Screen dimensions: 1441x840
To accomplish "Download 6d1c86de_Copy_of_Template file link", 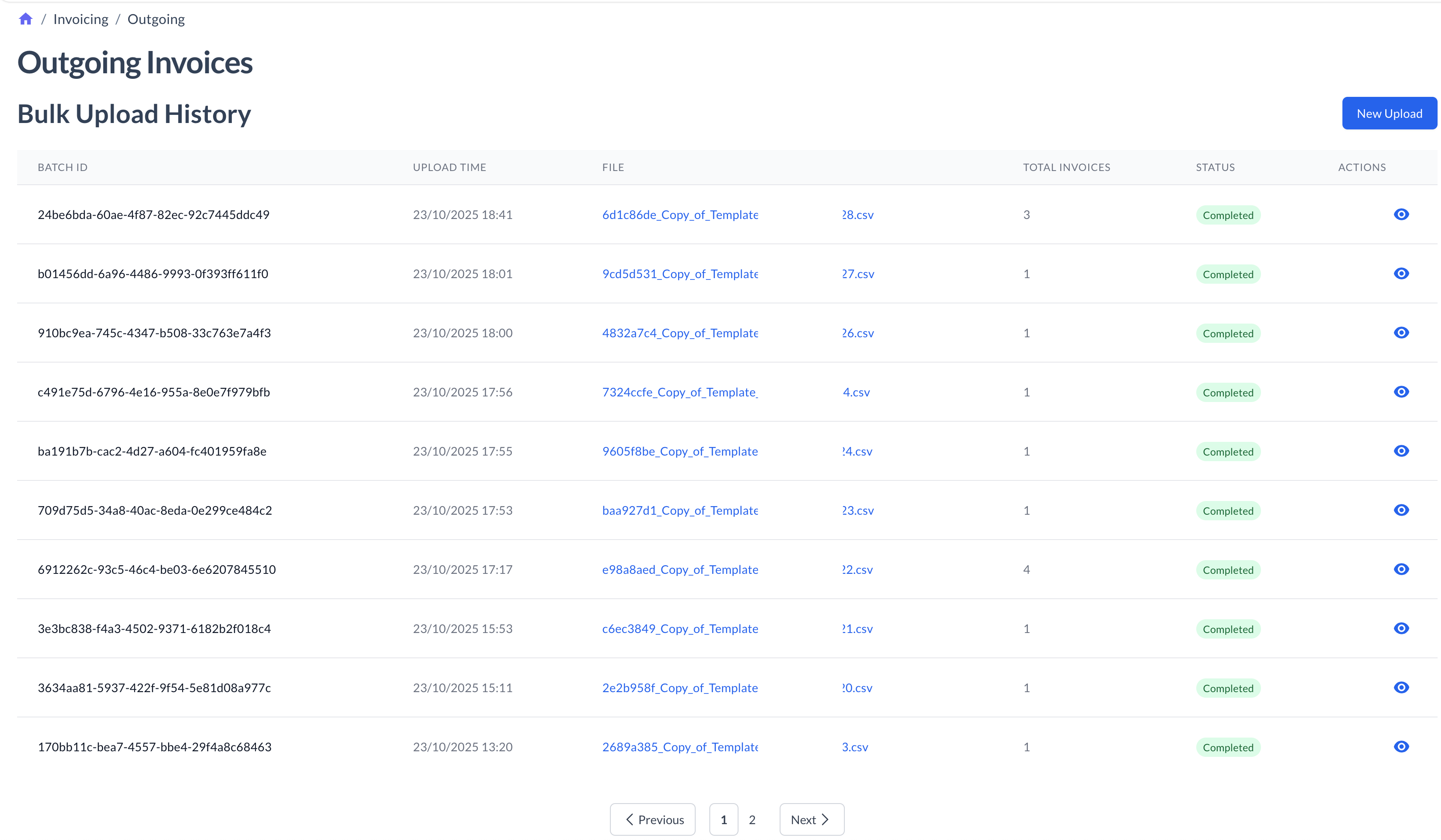I will tap(680, 215).
